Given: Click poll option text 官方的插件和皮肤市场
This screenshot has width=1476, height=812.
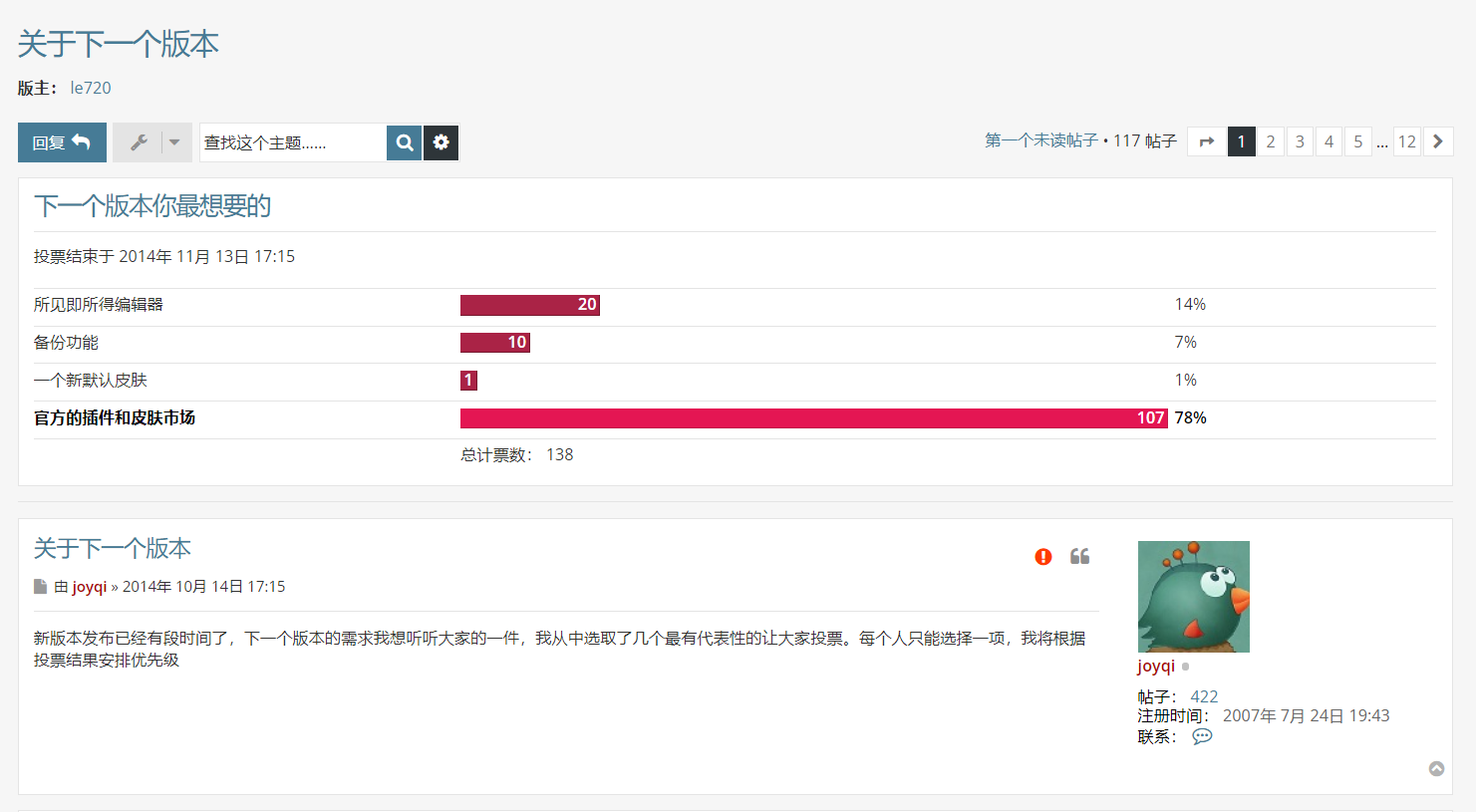Looking at the screenshot, I should (x=115, y=418).
